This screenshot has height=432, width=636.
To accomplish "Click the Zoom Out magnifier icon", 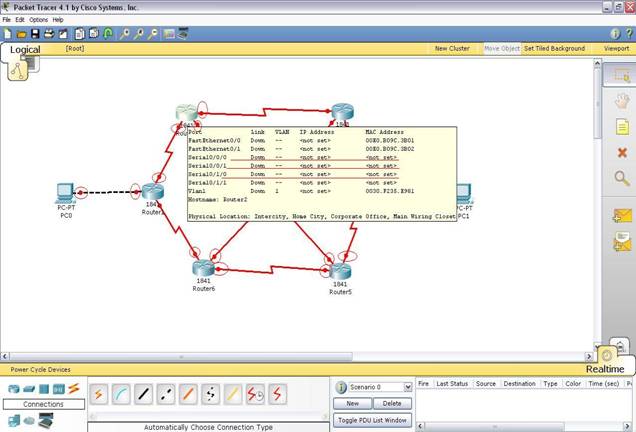I will [153, 34].
